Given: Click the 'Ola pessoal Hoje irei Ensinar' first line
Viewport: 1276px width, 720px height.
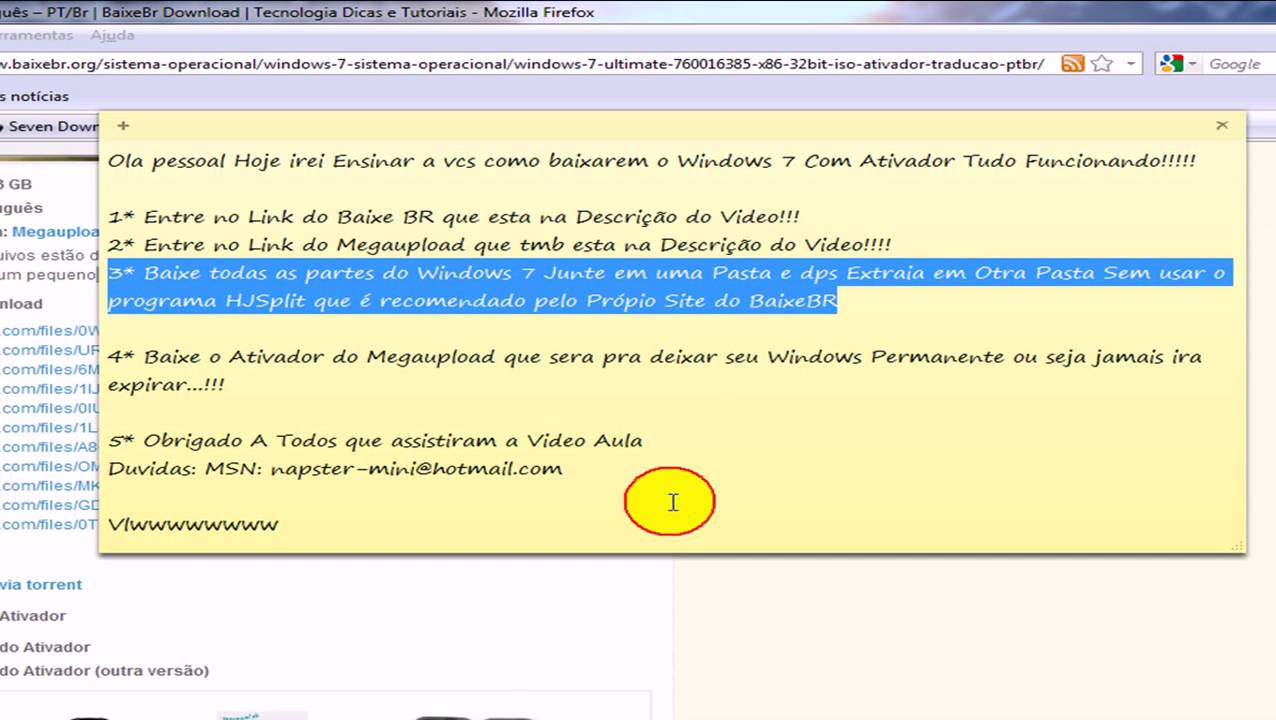Looking at the screenshot, I should pyautogui.click(x=652, y=161).
